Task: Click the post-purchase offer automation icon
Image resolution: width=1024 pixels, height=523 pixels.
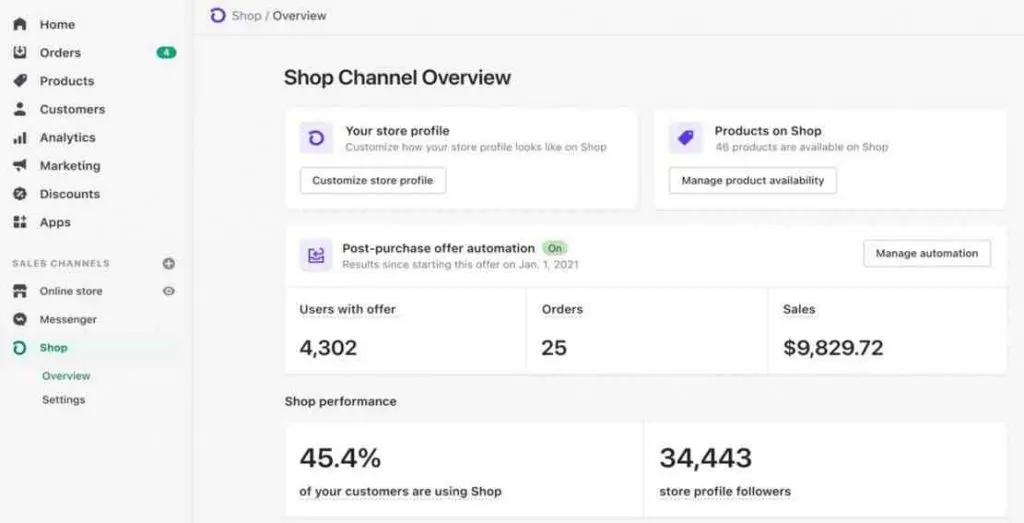Action: tap(316, 255)
